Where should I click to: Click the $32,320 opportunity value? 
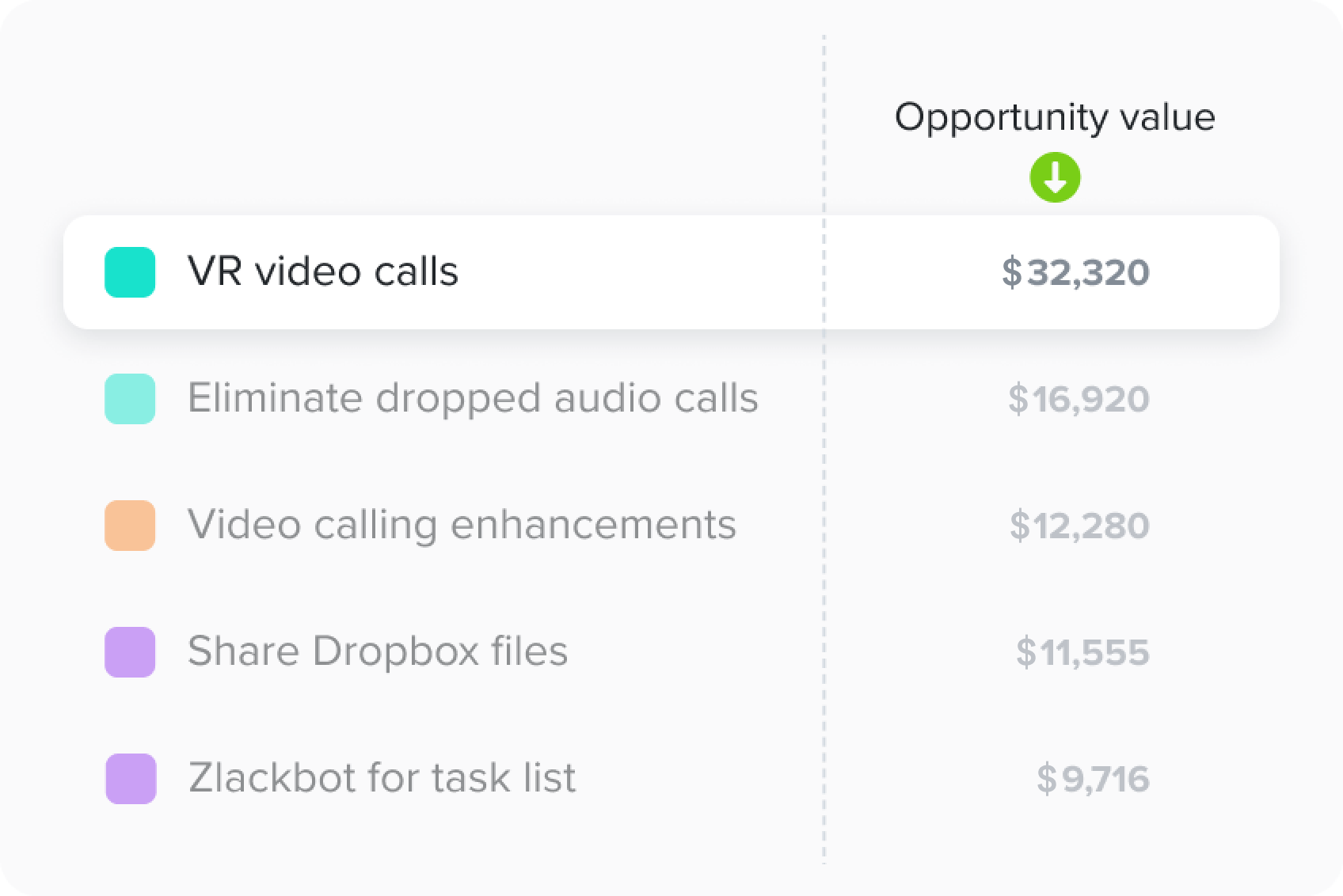point(1075,272)
